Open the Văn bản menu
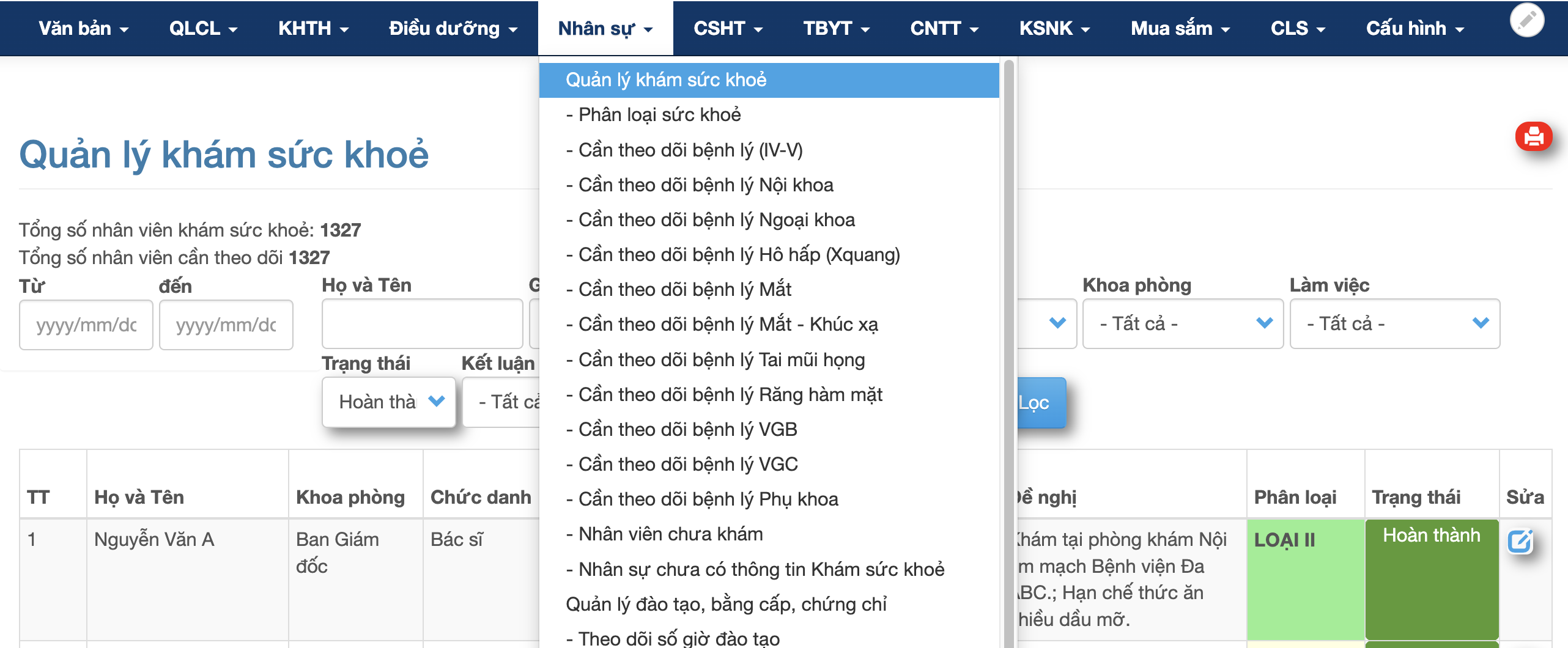Screen dimensions: 1568x648 [83, 29]
